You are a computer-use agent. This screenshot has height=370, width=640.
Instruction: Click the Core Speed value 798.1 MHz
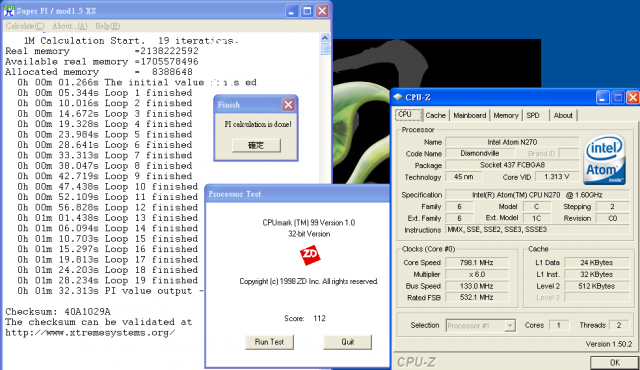point(477,262)
